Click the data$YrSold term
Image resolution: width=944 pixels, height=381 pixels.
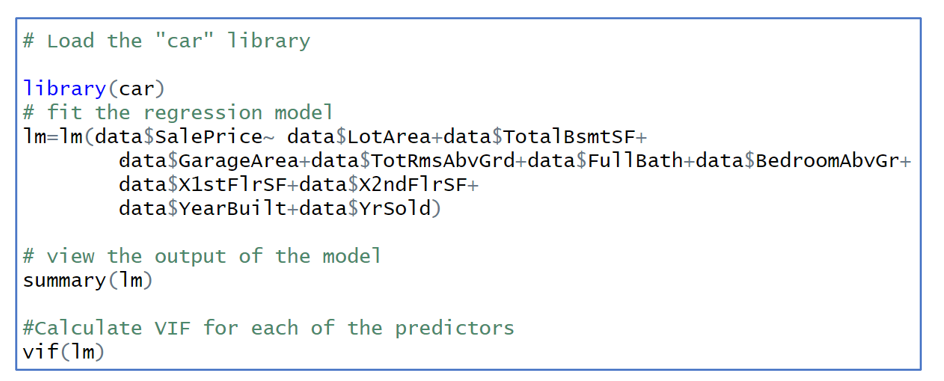(x=365, y=209)
